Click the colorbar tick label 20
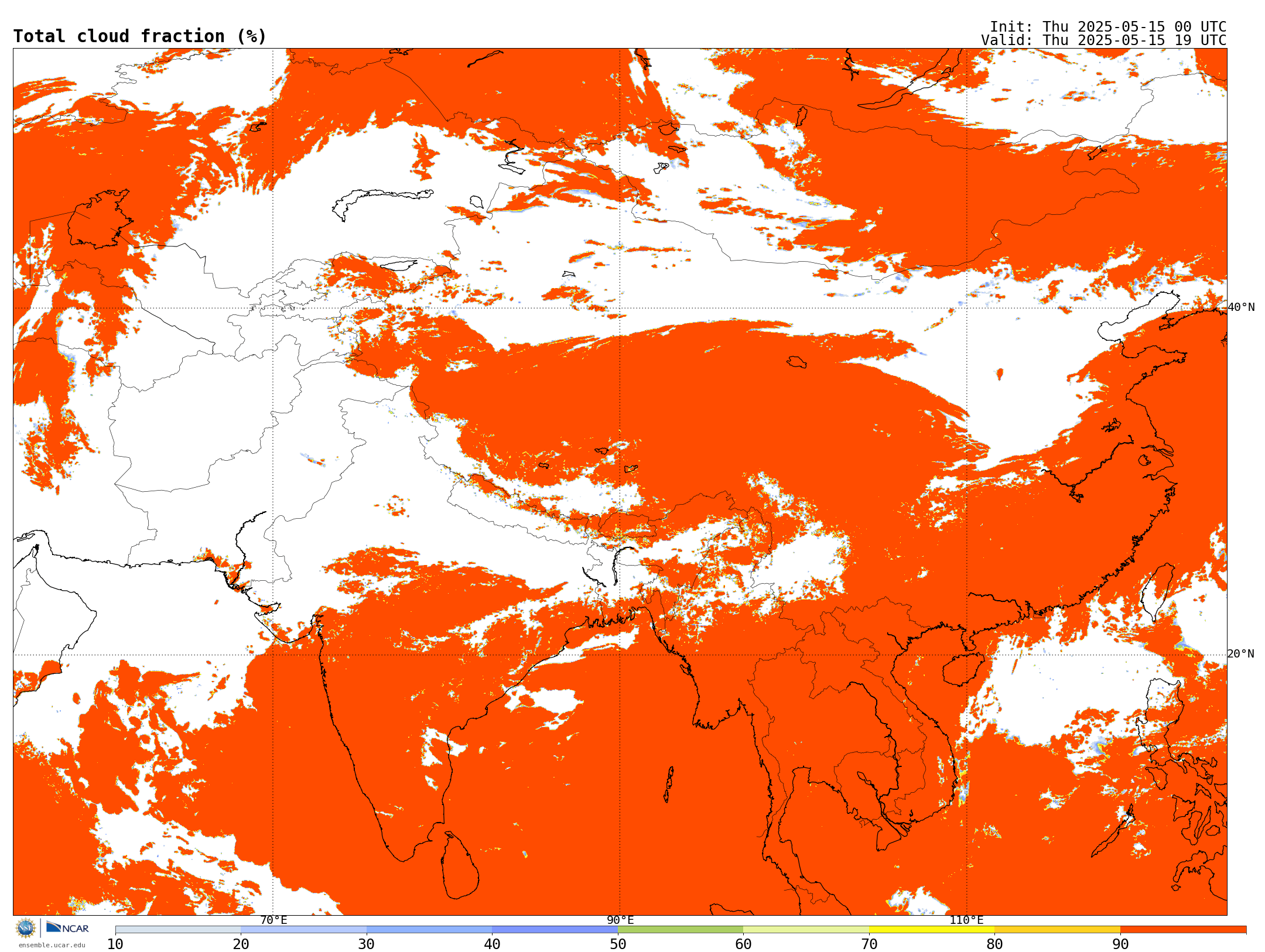 tap(241, 944)
